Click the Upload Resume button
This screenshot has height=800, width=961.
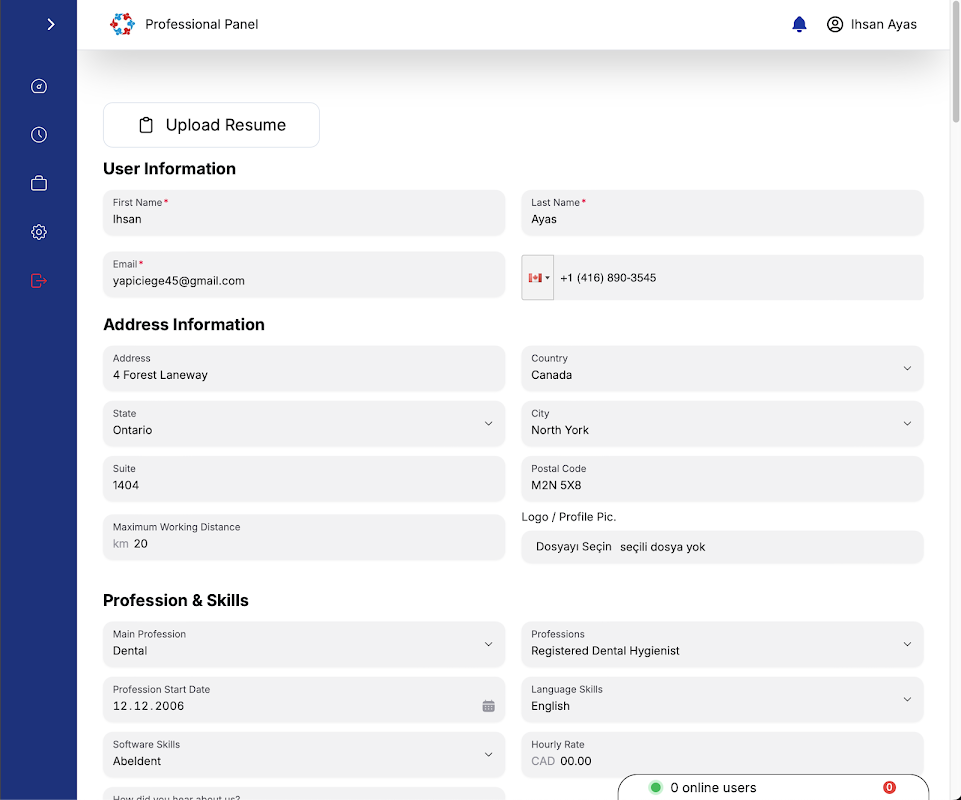click(x=211, y=125)
